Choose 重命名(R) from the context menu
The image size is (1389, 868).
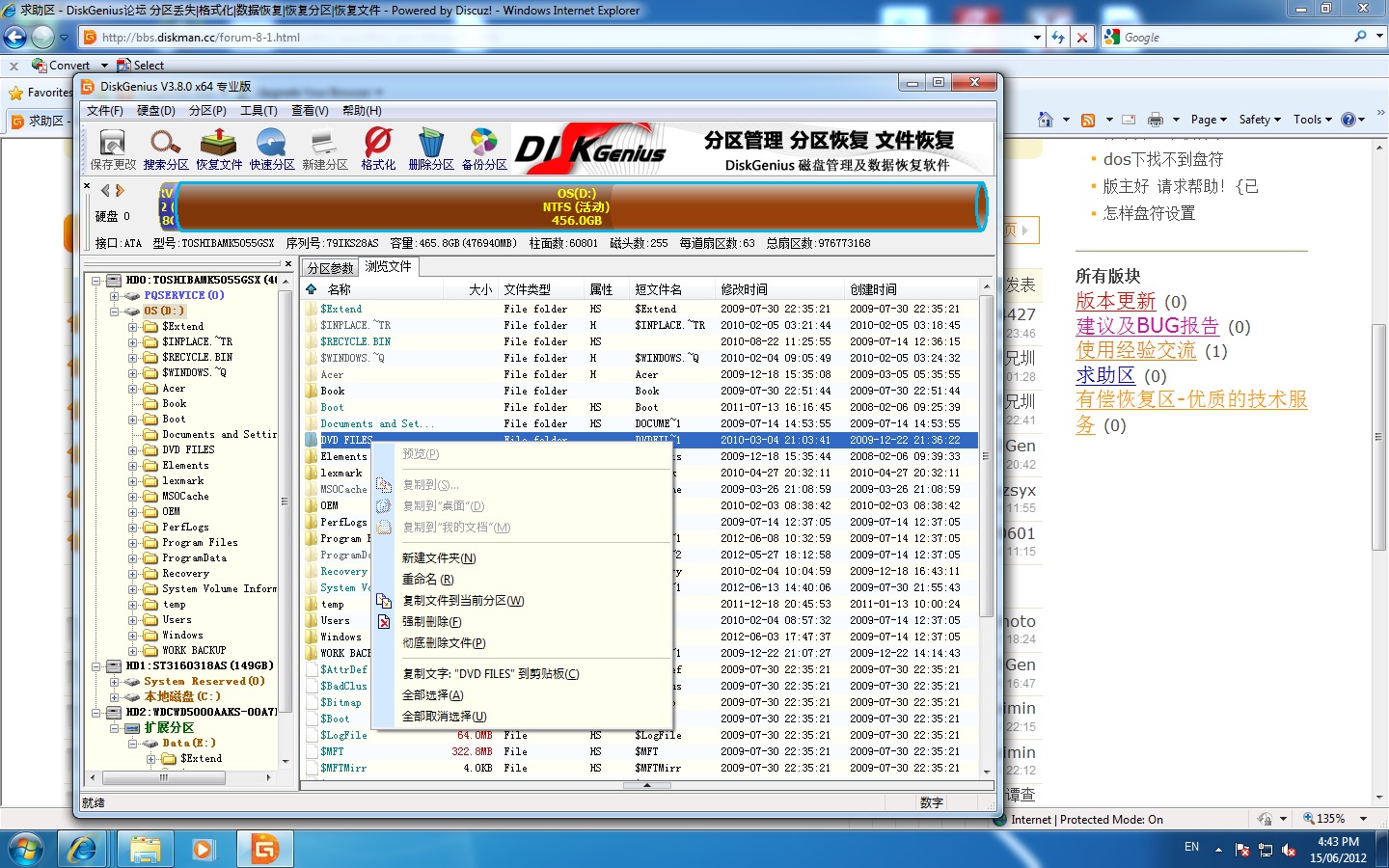click(427, 580)
